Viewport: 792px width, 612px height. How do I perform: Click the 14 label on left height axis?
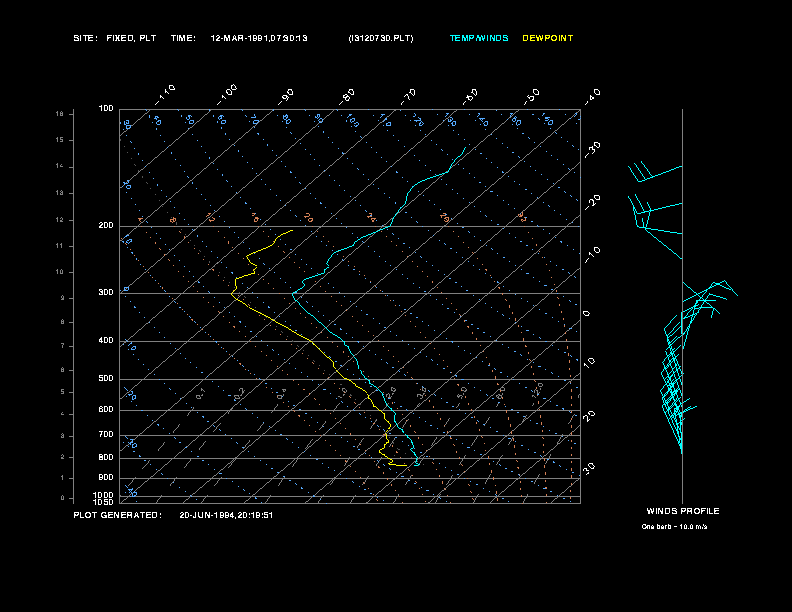[x=60, y=167]
